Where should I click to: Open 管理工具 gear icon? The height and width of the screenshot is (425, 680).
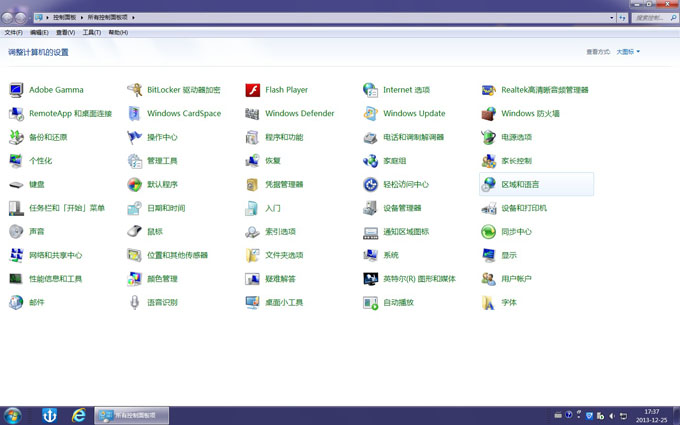[x=134, y=161]
